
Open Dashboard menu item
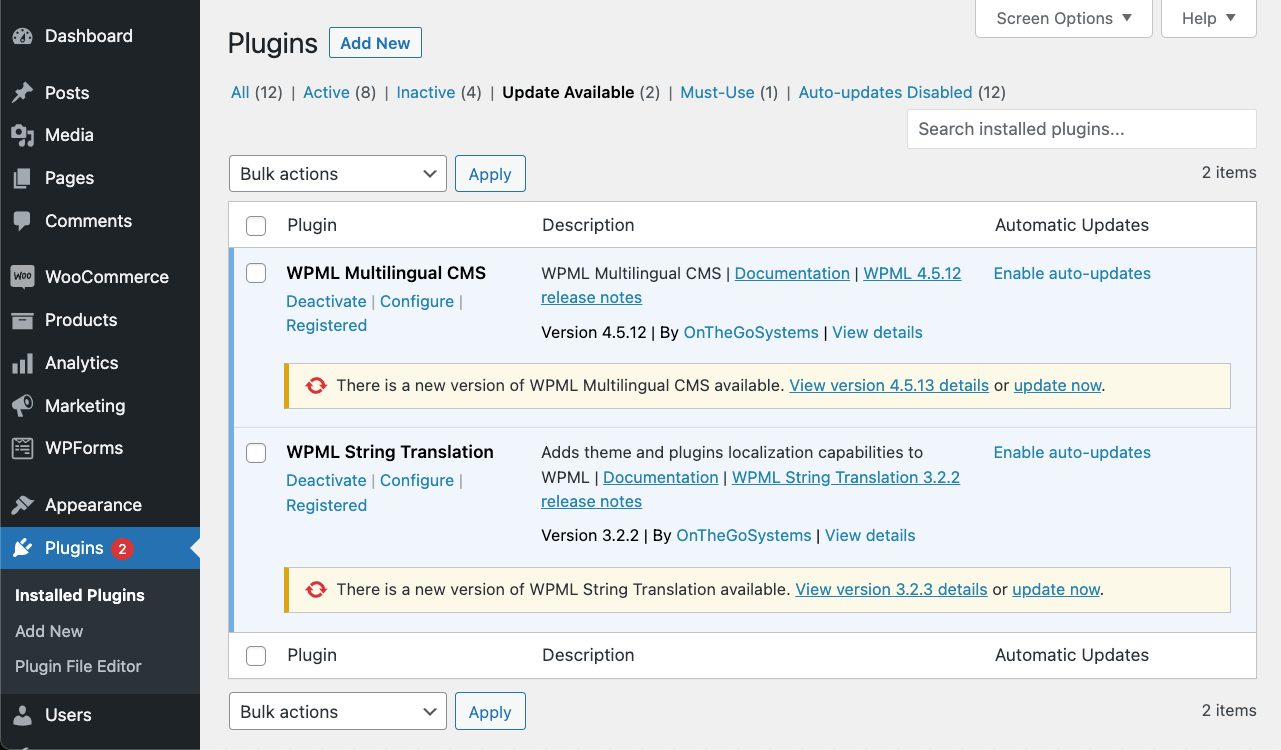click(100, 36)
